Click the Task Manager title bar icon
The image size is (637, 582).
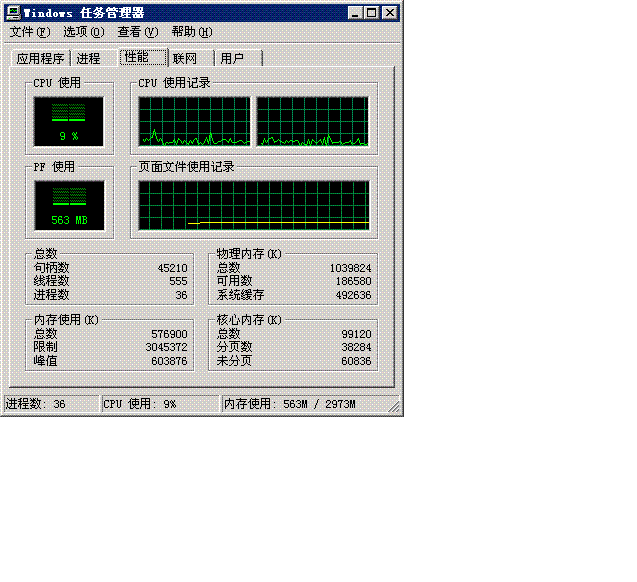pyautogui.click(x=13, y=13)
